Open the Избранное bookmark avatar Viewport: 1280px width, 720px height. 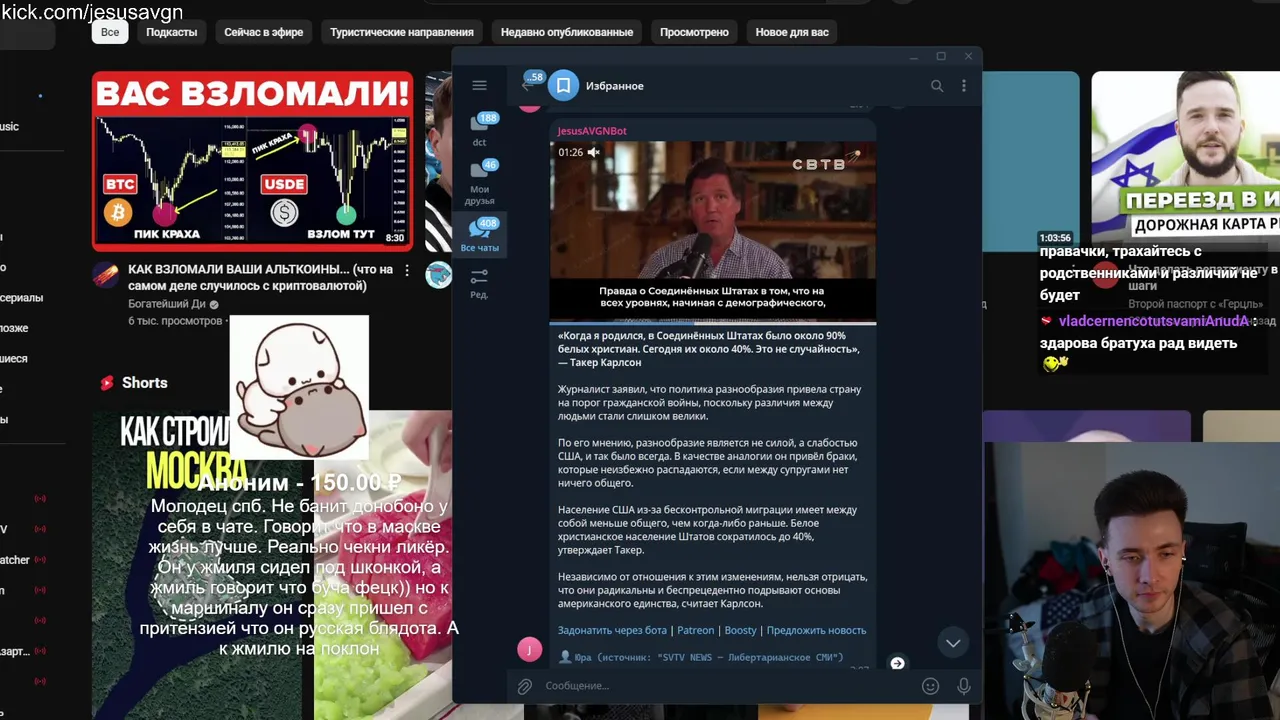563,86
